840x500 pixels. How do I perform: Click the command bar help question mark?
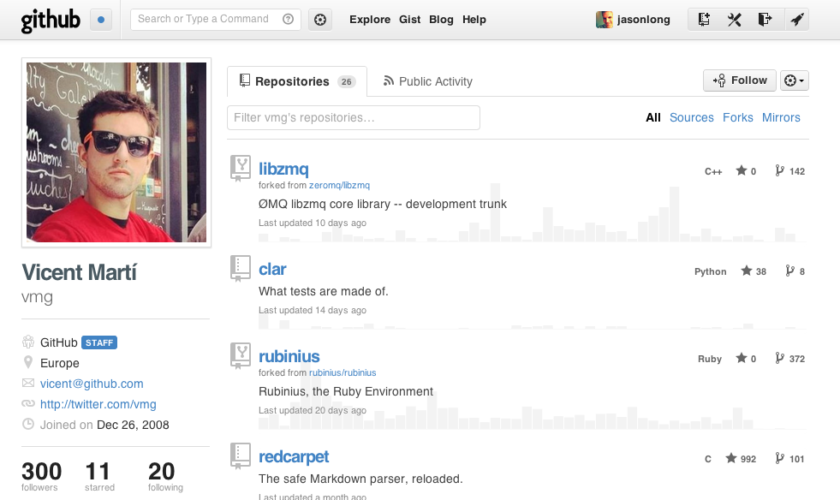pos(288,19)
